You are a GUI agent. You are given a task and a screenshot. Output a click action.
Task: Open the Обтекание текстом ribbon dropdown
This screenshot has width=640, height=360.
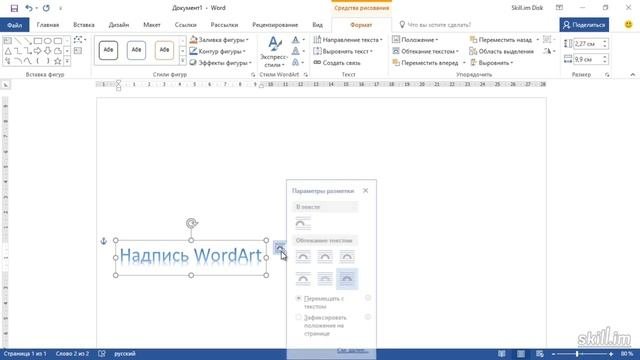click(x=425, y=51)
